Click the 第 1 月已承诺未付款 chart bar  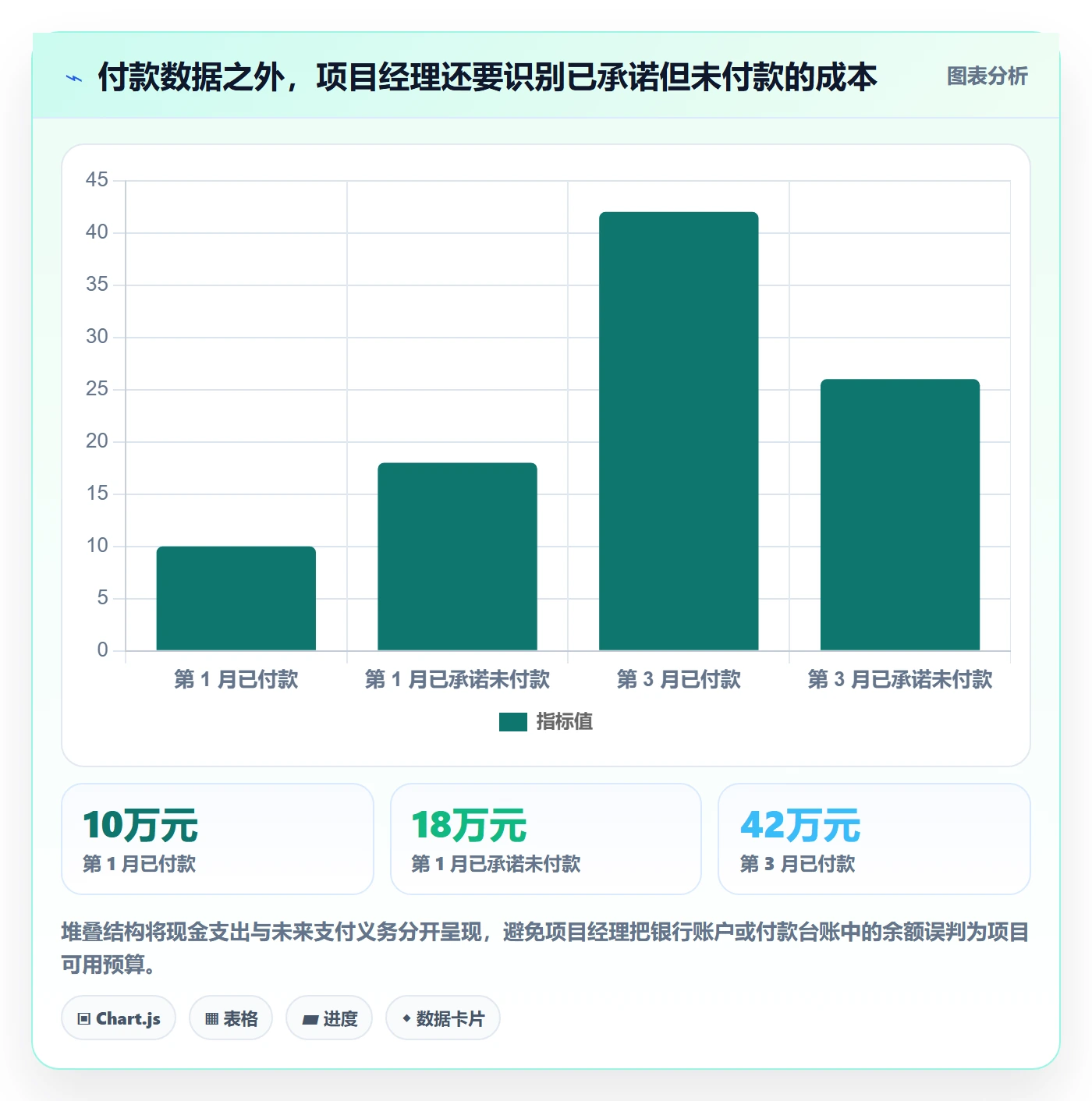coord(457,557)
